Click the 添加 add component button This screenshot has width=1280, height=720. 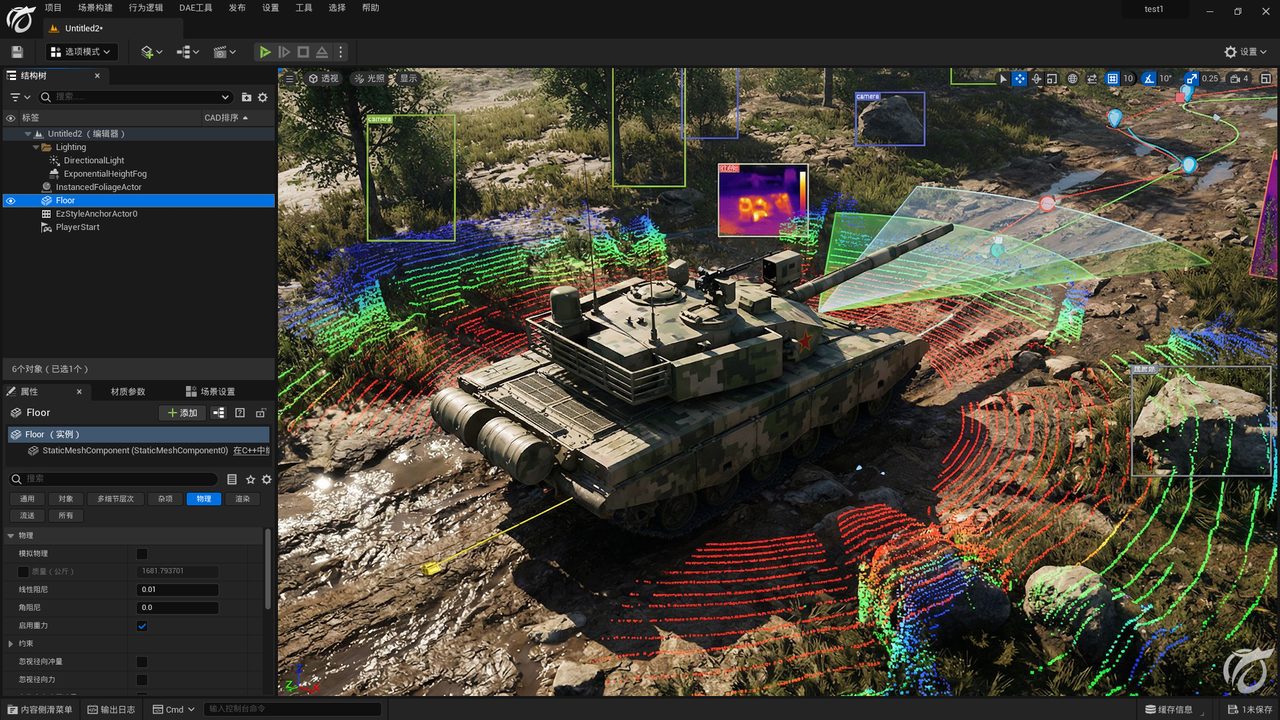click(x=183, y=413)
